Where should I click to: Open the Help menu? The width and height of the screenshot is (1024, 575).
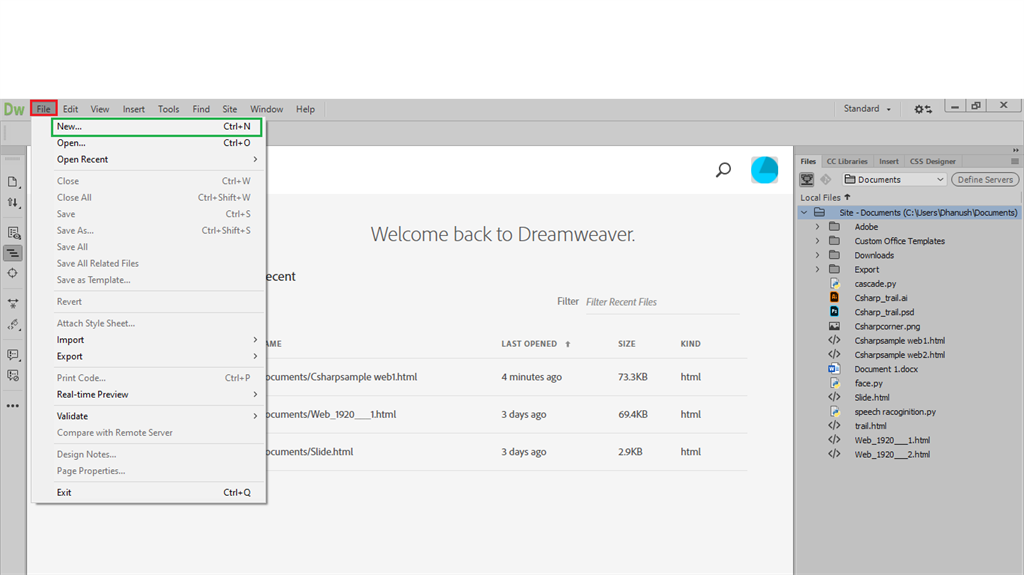tap(305, 109)
